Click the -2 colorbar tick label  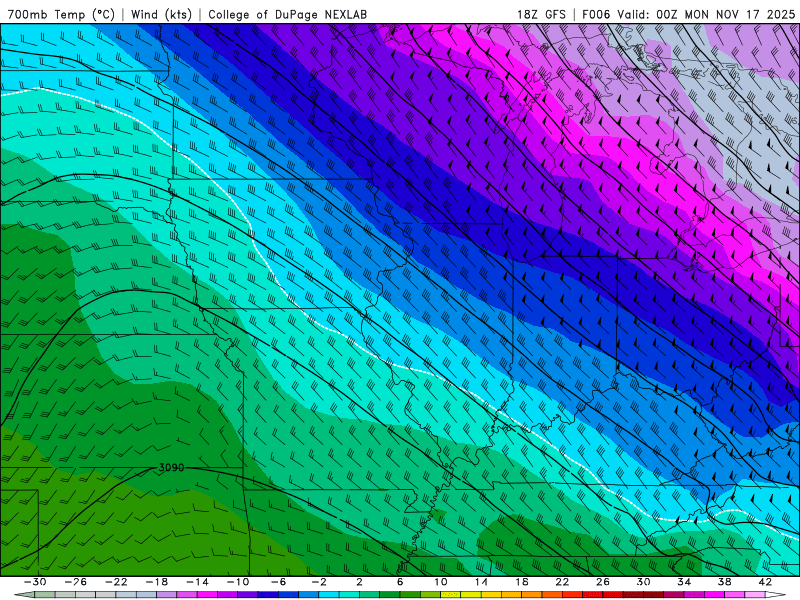319,582
